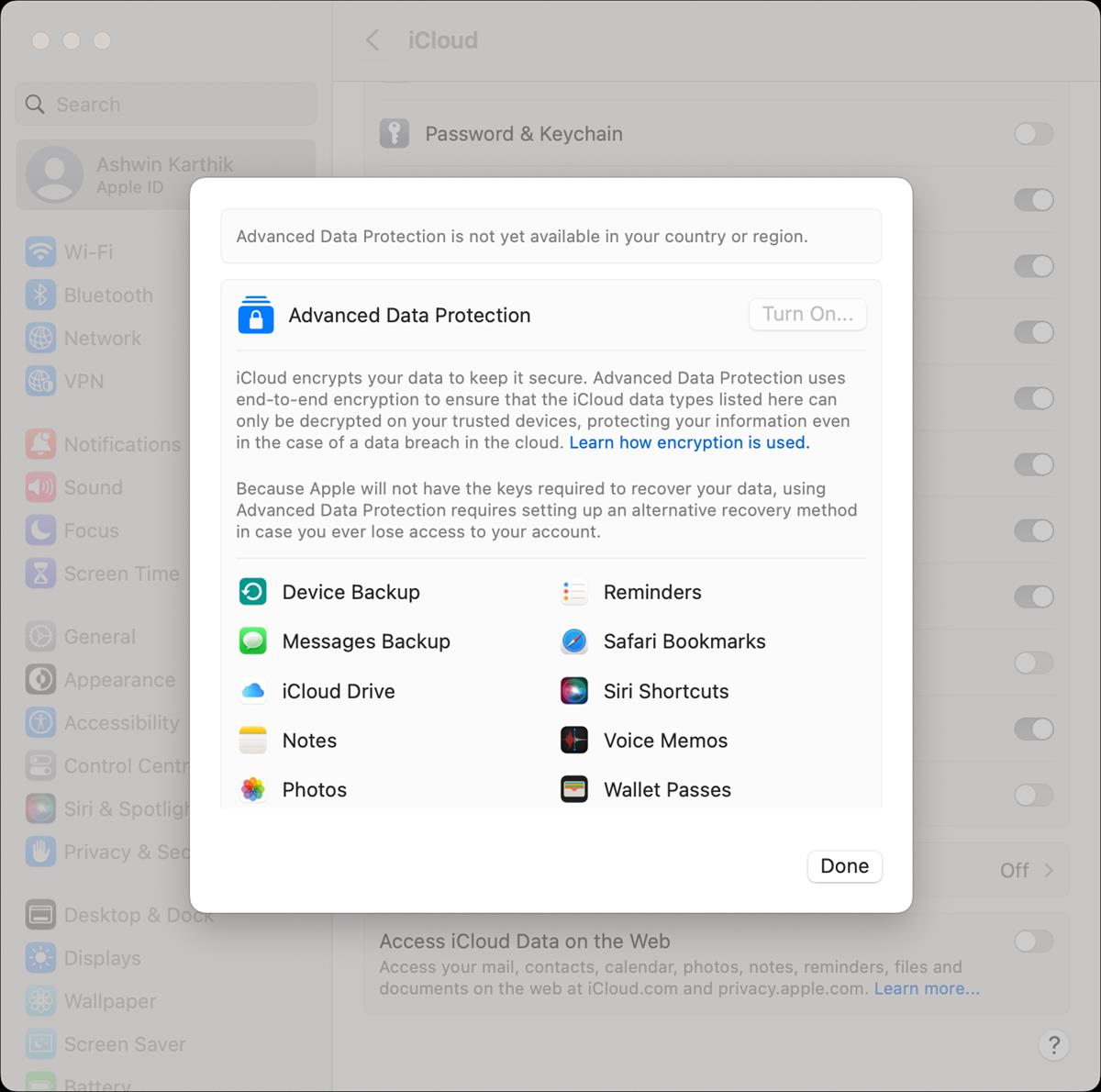Open Wi-Fi settings in the sidebar

[x=88, y=251]
